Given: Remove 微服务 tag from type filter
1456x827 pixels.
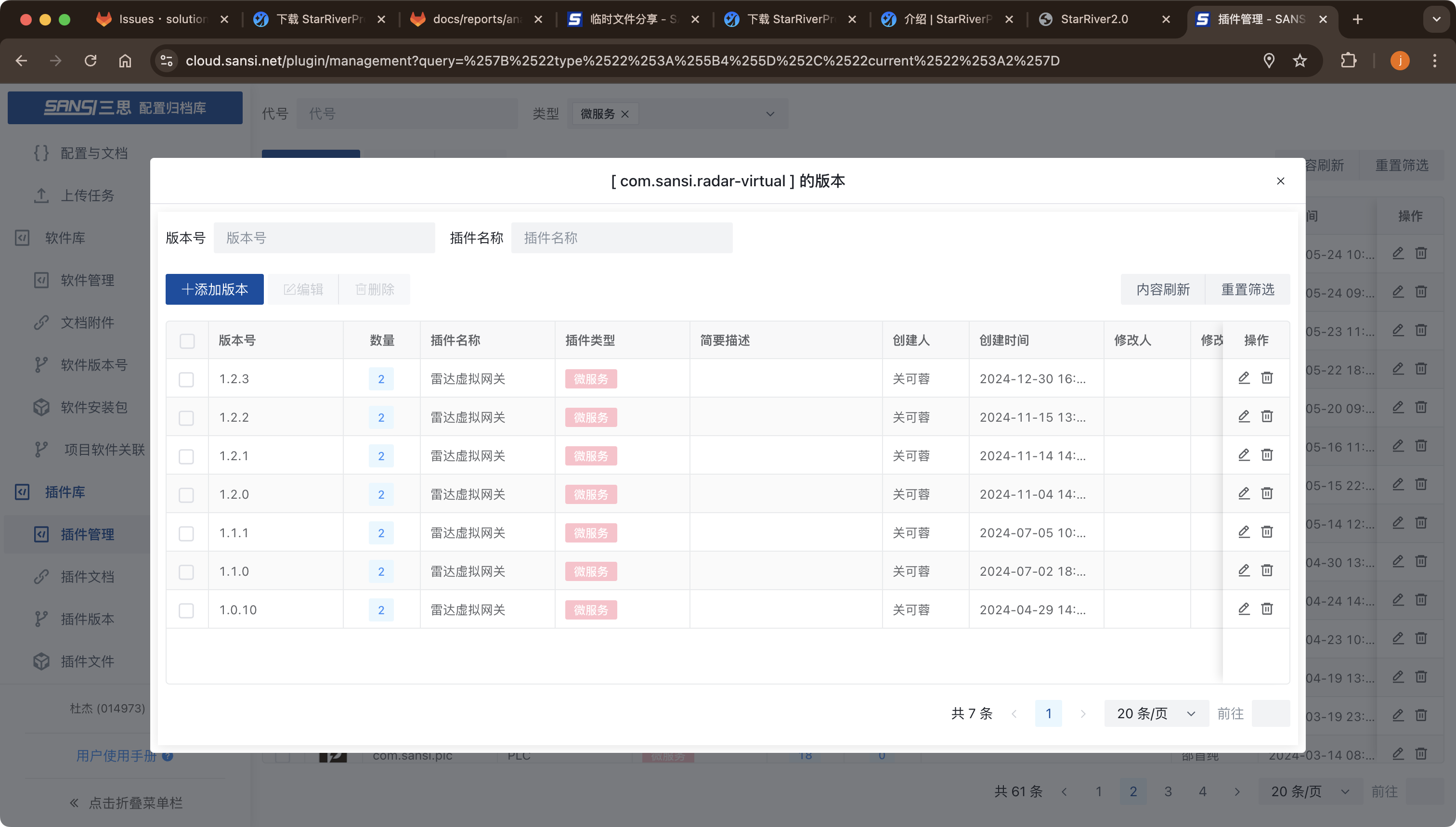Looking at the screenshot, I should click(625, 114).
